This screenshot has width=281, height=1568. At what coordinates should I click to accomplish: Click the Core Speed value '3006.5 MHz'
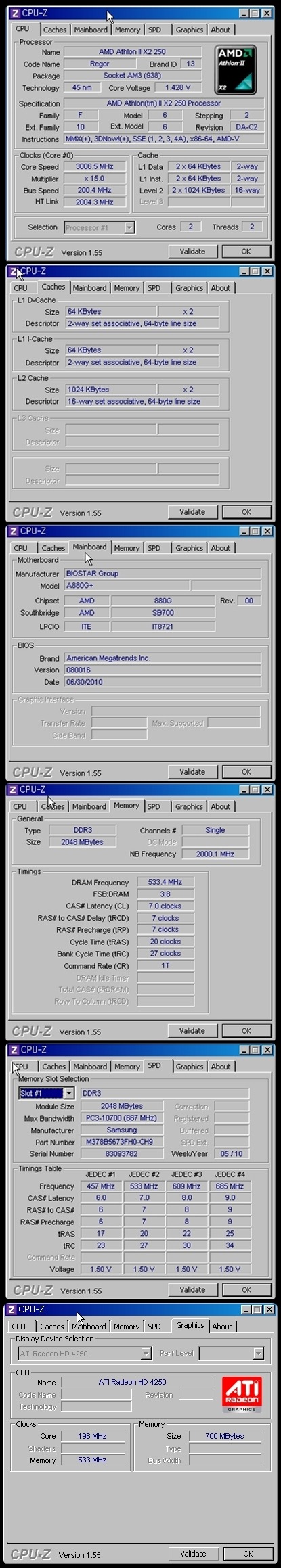pyautogui.click(x=95, y=166)
